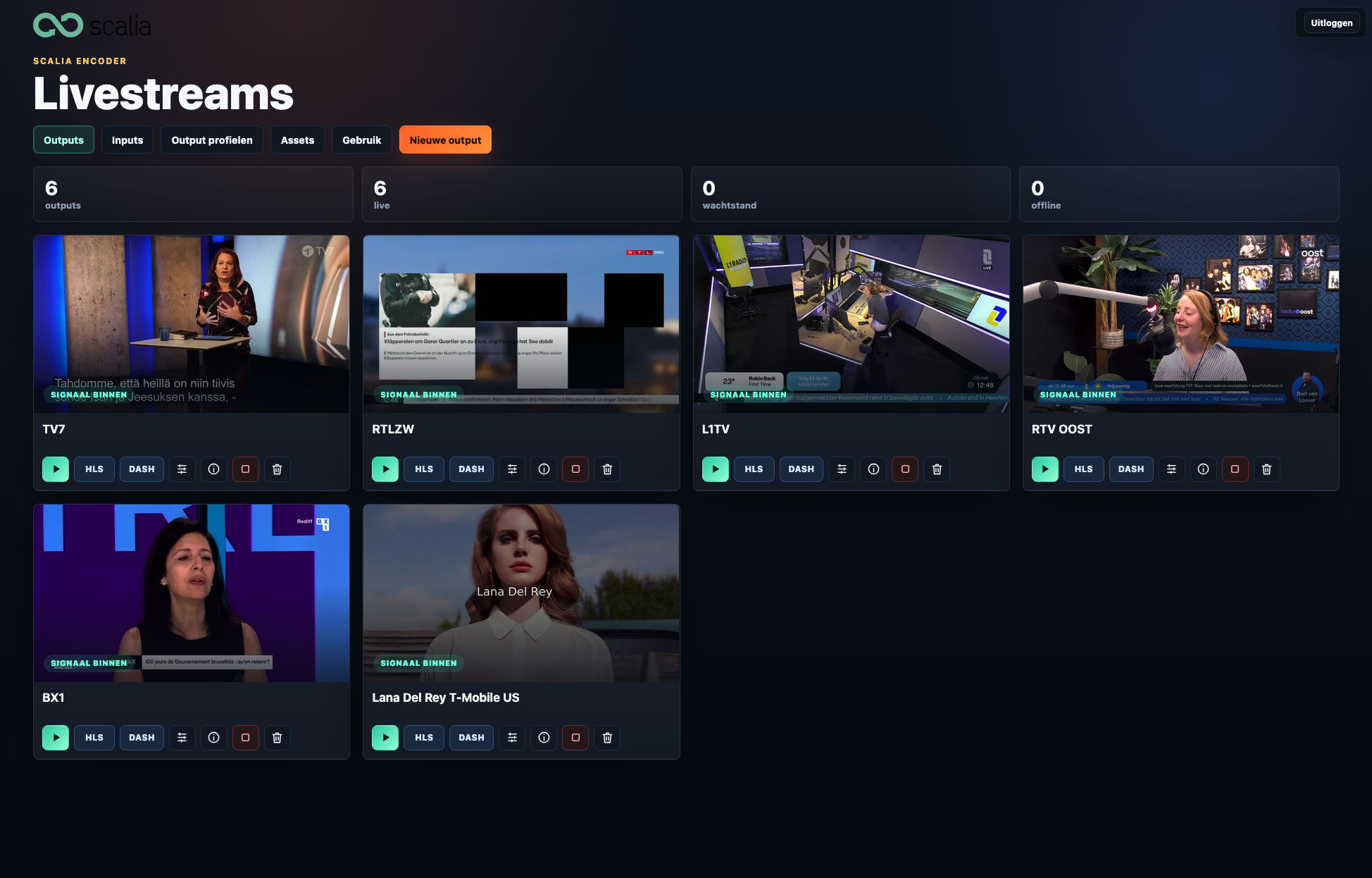Click the L1TV preview thumbnail
Image resolution: width=1372 pixels, height=878 pixels.
[x=852, y=324]
